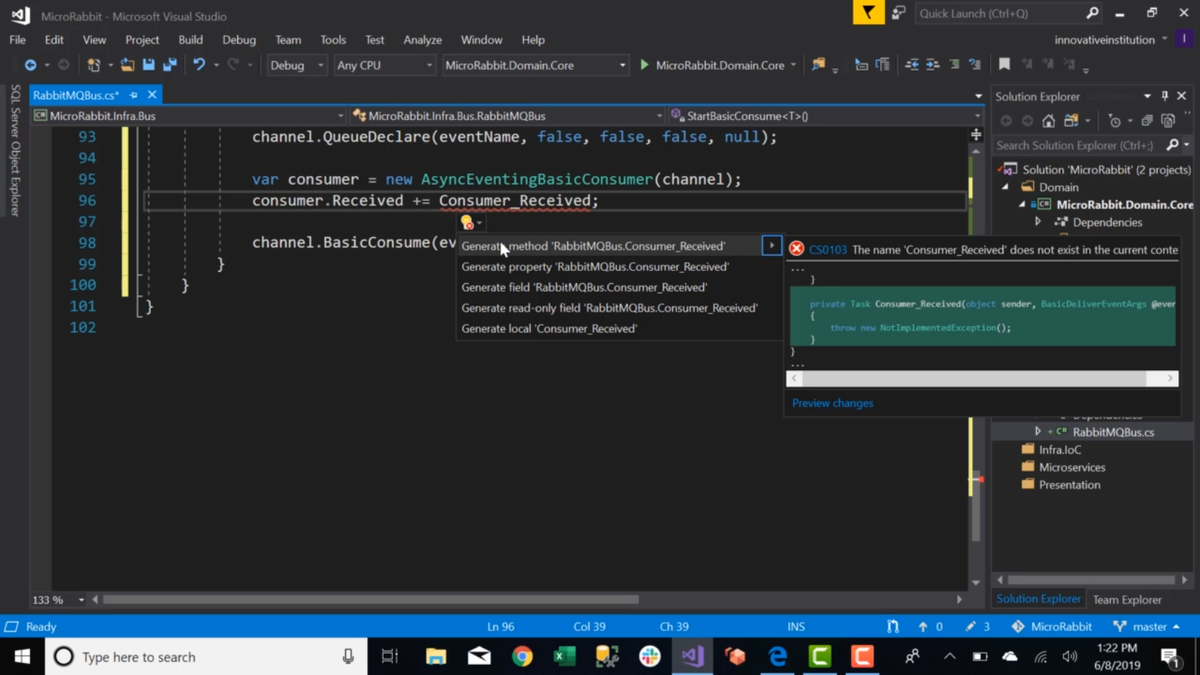Click the Home icon in Solution Explorer
The width and height of the screenshot is (1200, 675).
1048,121
